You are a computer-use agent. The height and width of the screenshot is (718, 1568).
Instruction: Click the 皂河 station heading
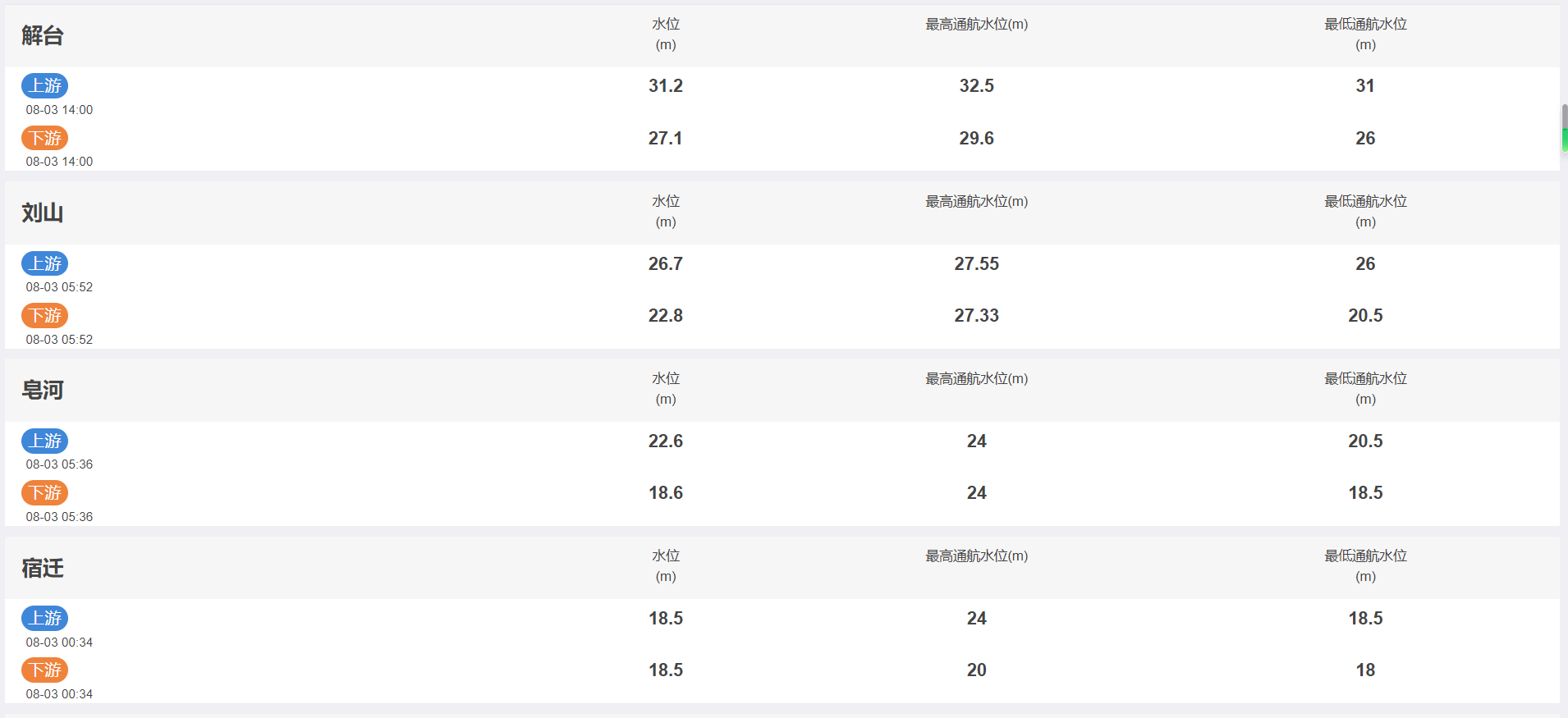point(43,390)
